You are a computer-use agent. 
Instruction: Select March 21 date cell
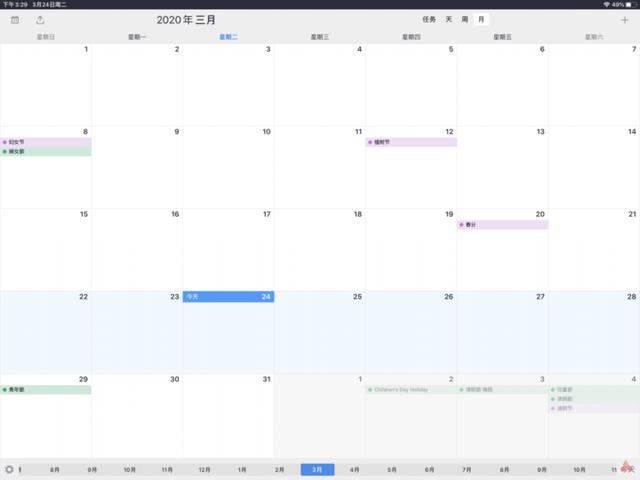[594, 250]
